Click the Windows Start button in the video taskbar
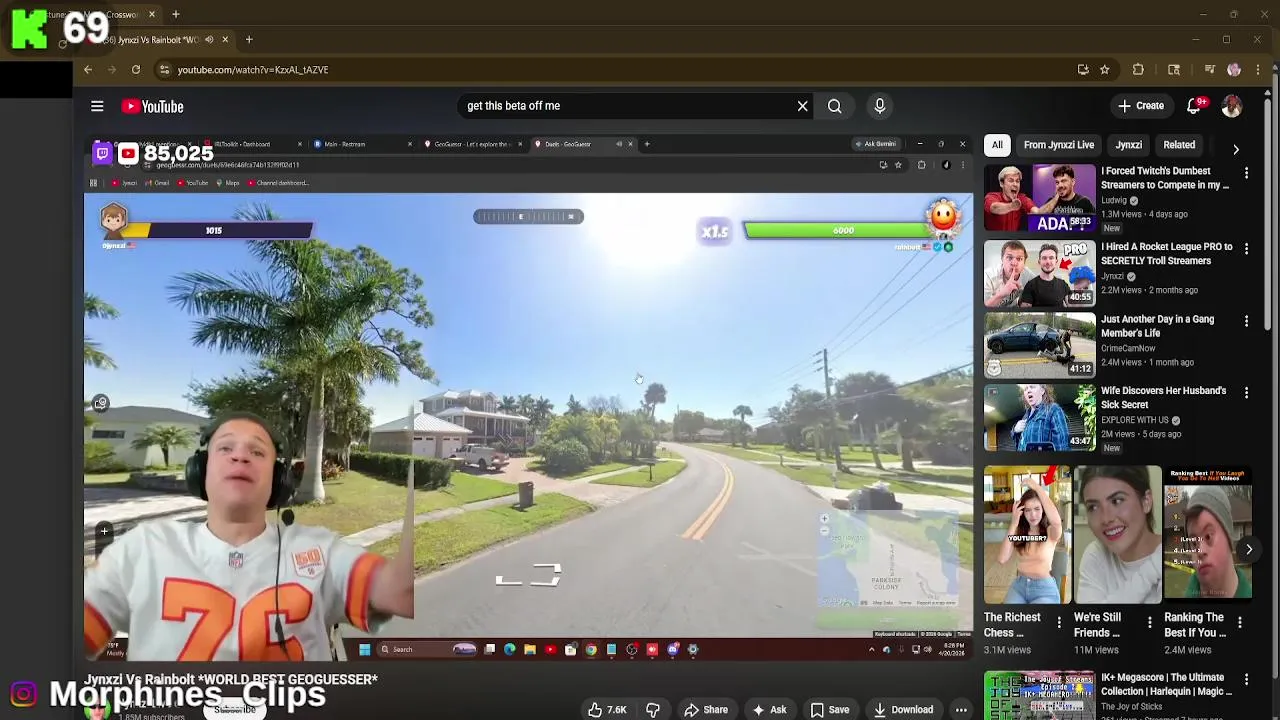Image resolution: width=1280 pixels, height=720 pixels. coord(364,650)
